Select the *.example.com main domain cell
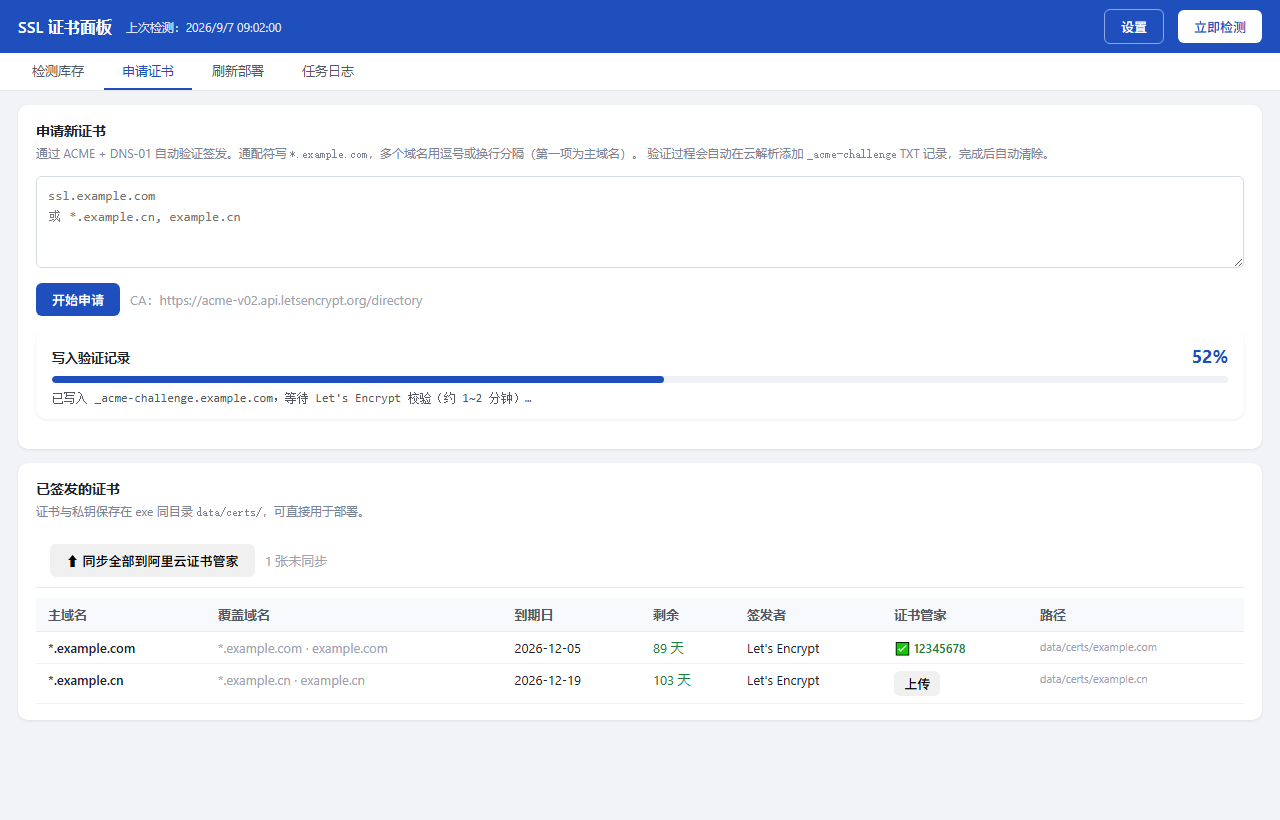 91,648
